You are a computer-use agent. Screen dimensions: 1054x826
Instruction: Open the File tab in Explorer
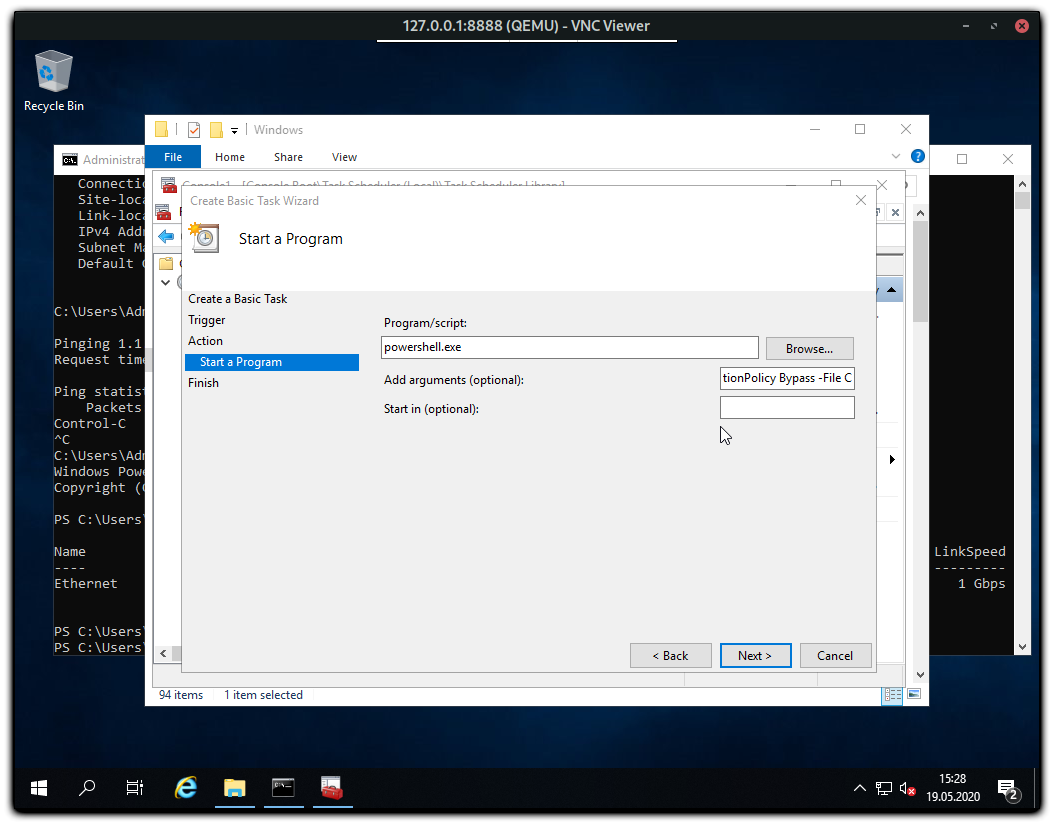pyautogui.click(x=173, y=157)
